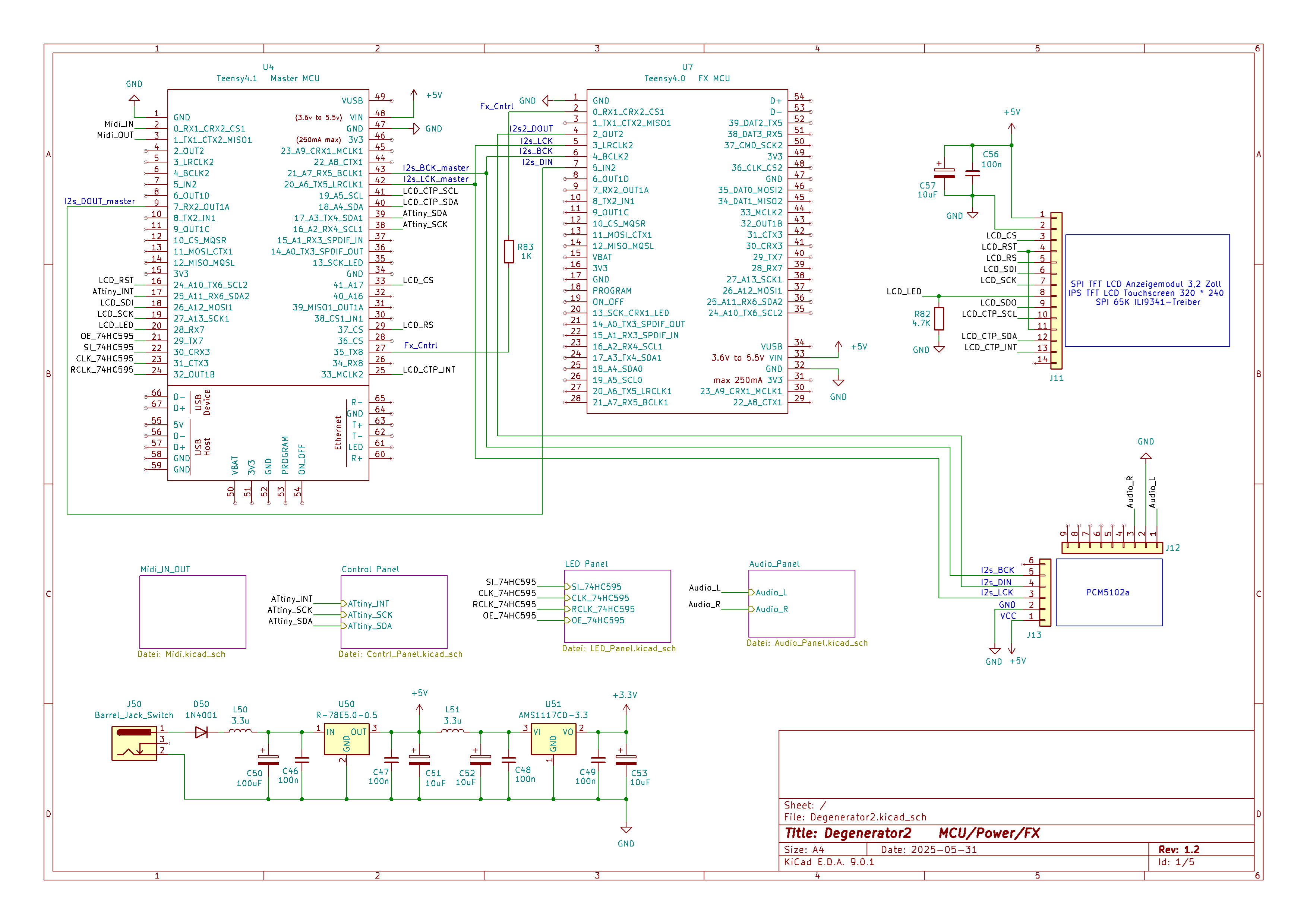Click 'Datei: Audio_Panel.kicad_sch' file label
Viewport: 1307px width, 924px height.
click(x=807, y=643)
